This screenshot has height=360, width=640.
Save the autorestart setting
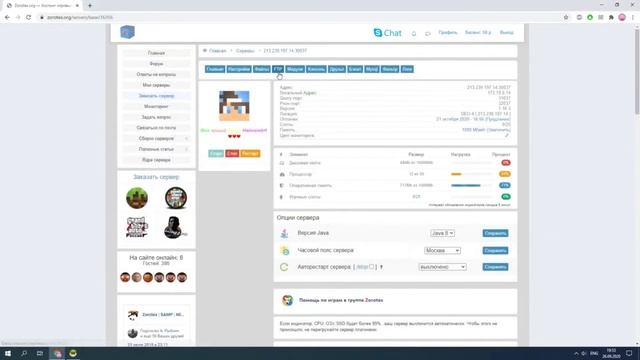click(x=495, y=267)
